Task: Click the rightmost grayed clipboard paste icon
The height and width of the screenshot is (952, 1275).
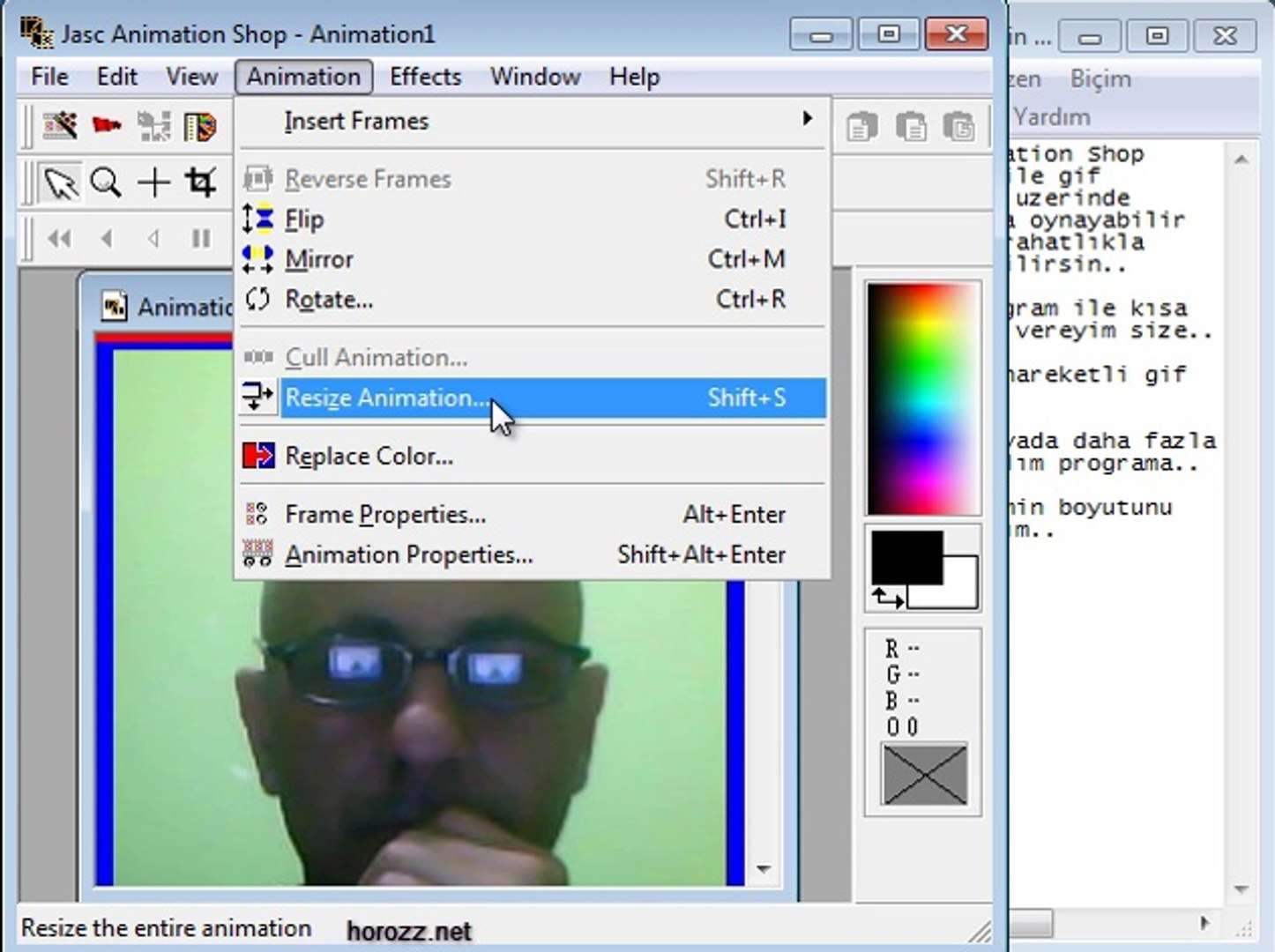Action: (x=959, y=127)
